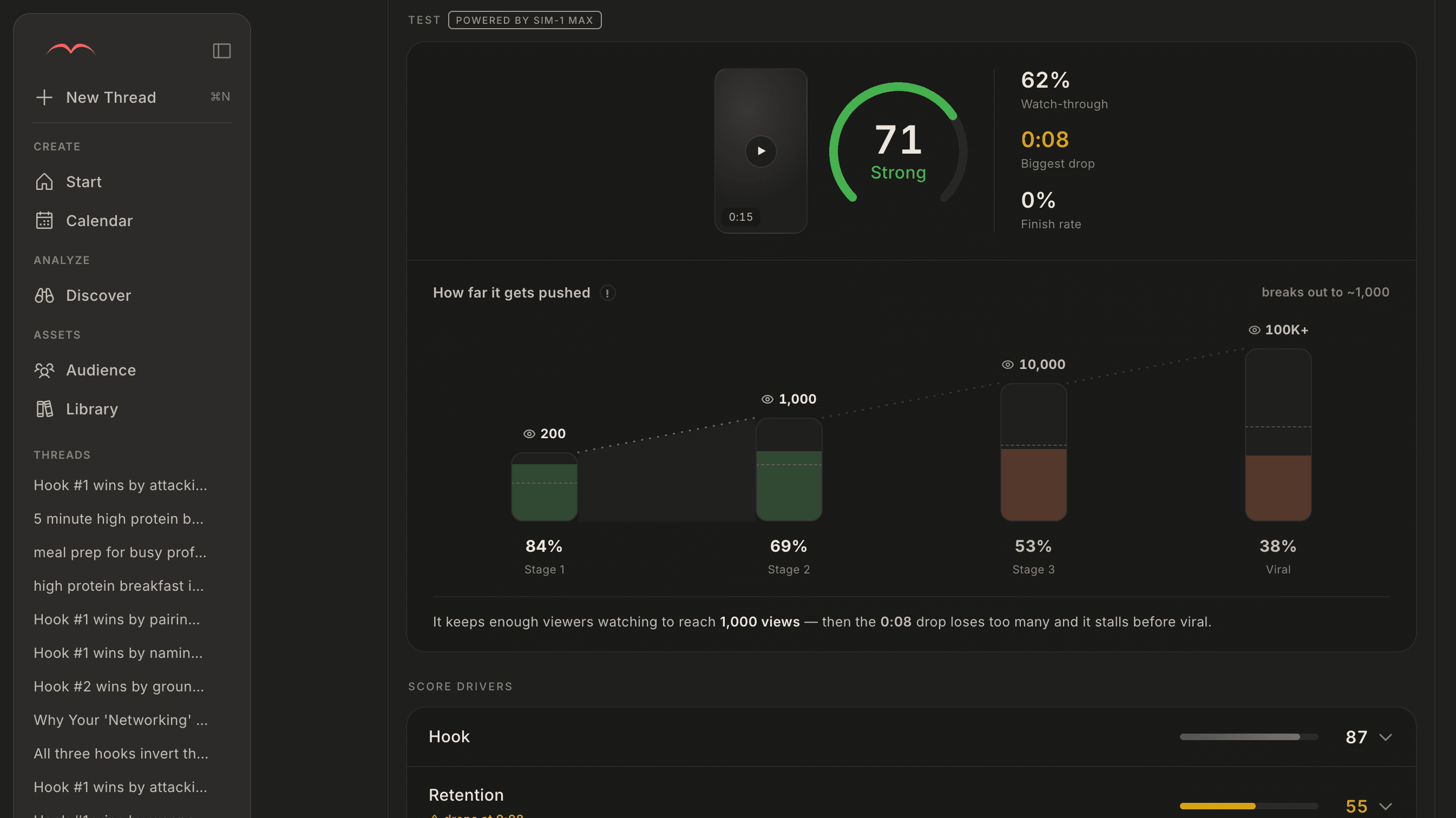1456x818 pixels.
Task: Click the 0:08 Biggest drop value
Action: pos(1045,140)
